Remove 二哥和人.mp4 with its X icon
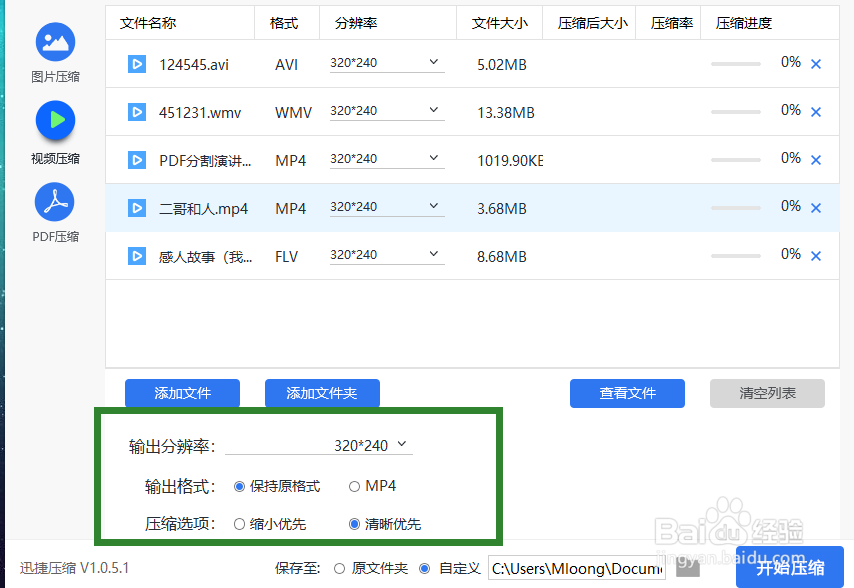Image resolution: width=854 pixels, height=588 pixels. coord(816,208)
